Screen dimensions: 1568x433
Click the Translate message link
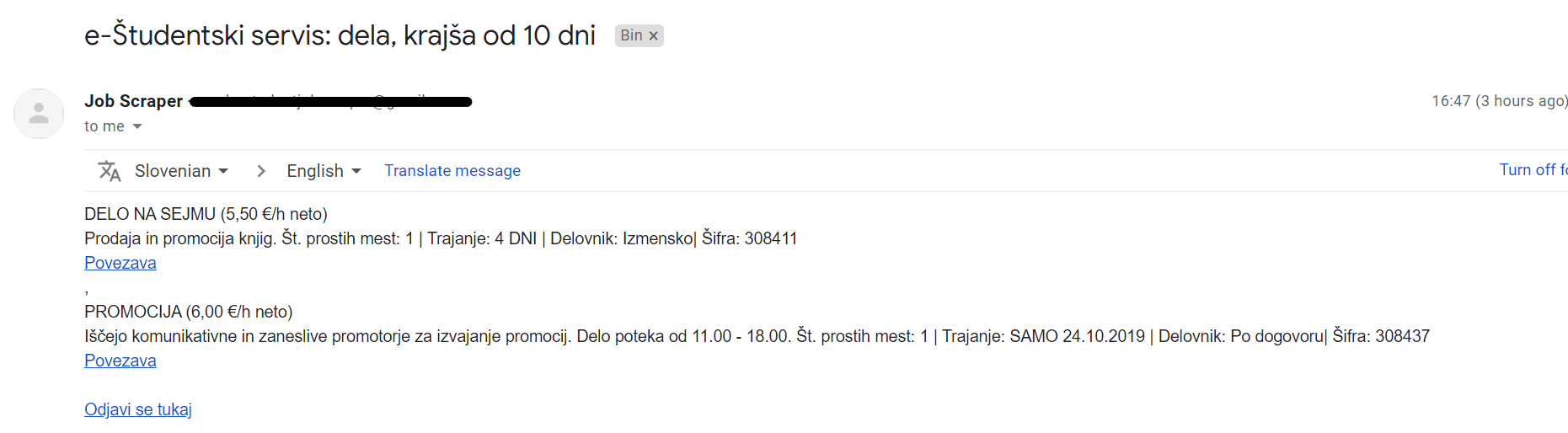tap(452, 171)
